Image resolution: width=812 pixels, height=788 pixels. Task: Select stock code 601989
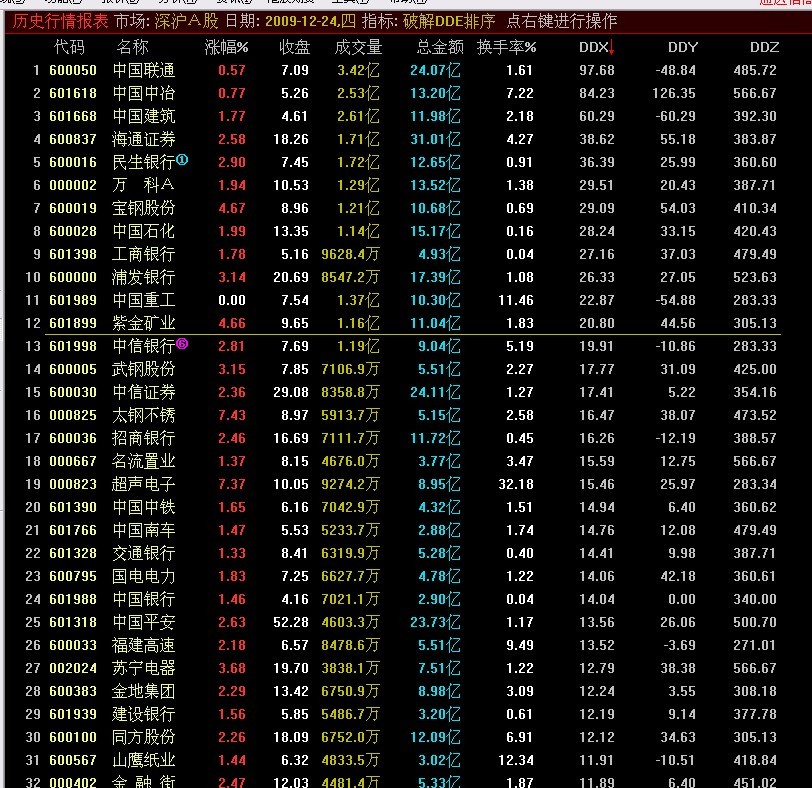click(73, 300)
